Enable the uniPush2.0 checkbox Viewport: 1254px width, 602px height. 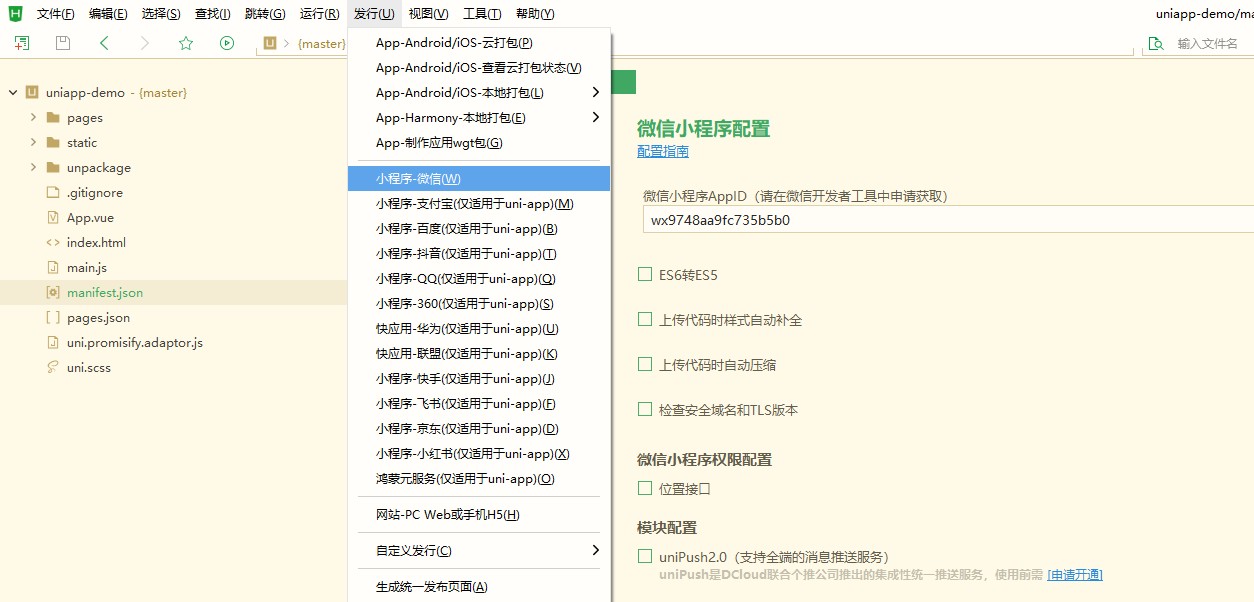tap(645, 556)
